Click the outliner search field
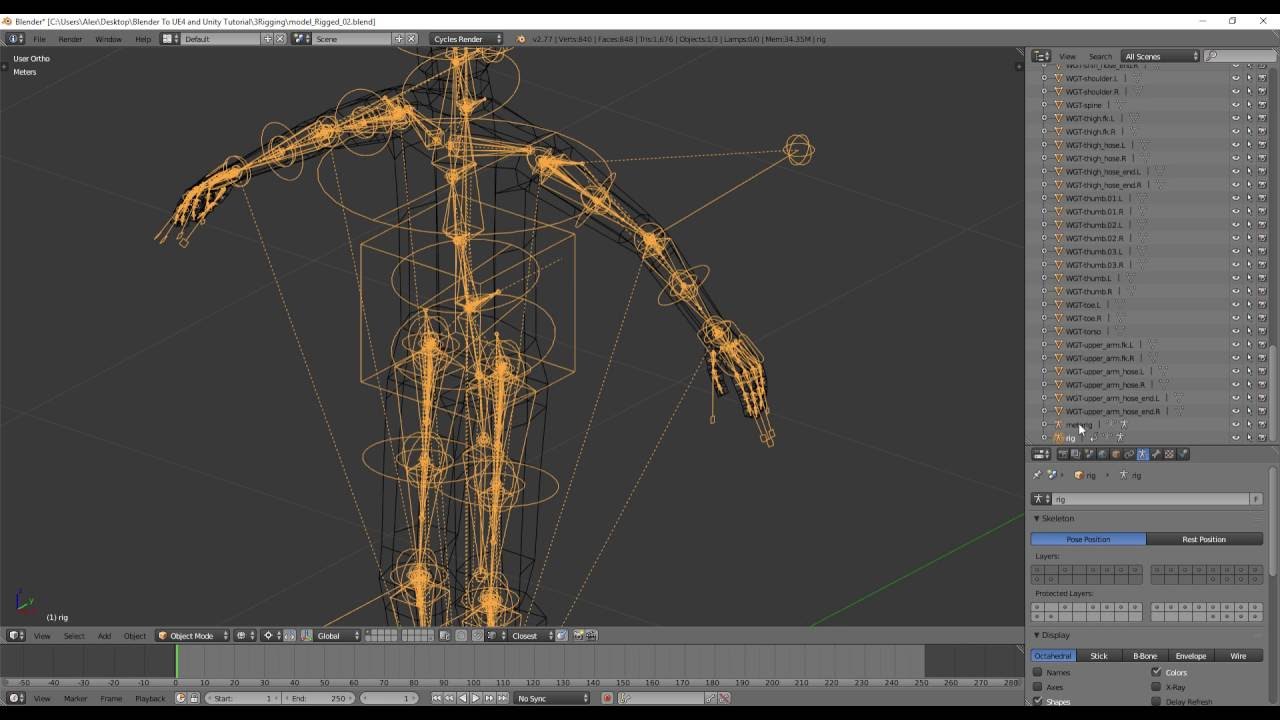 coord(1240,56)
